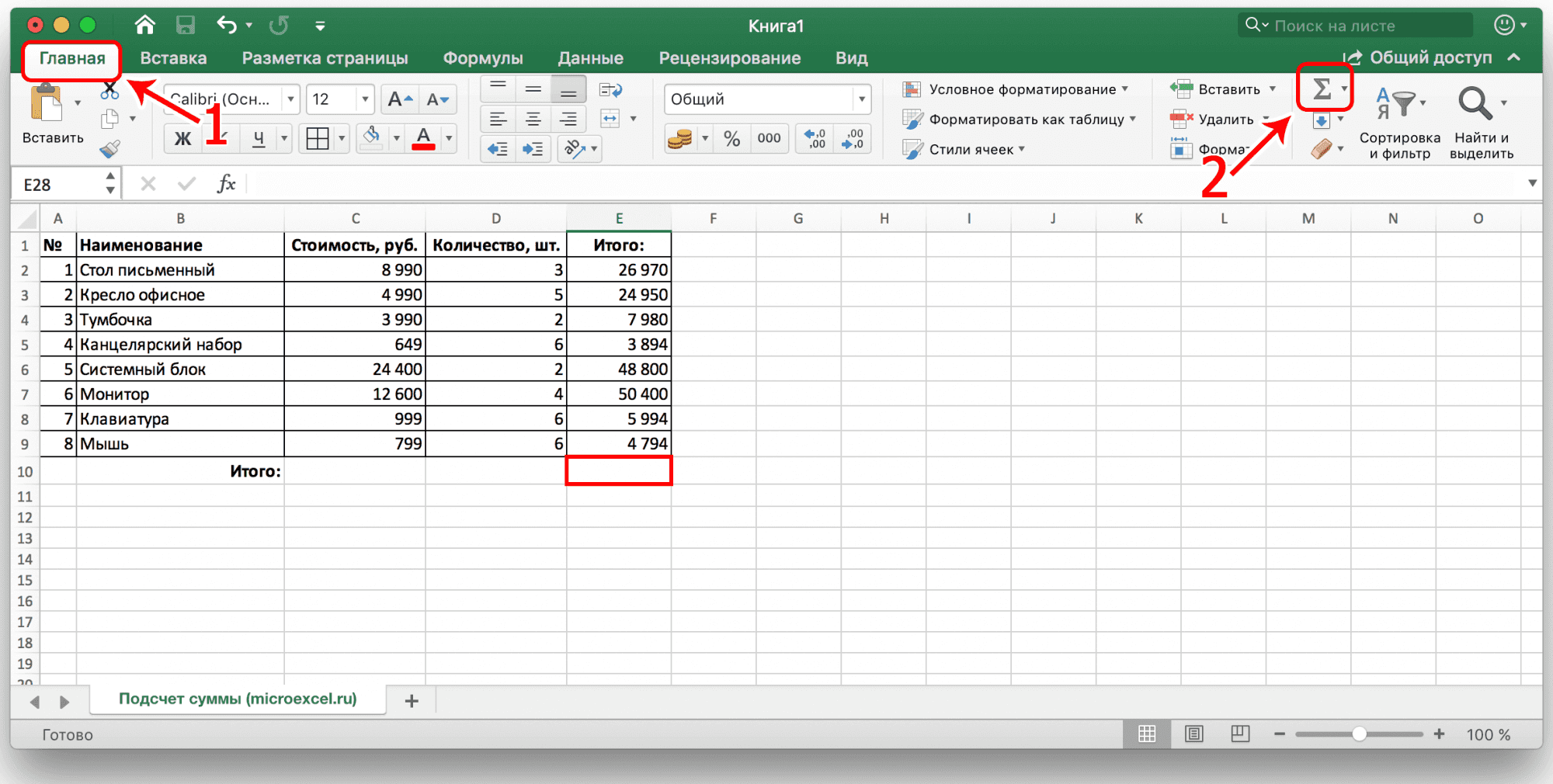Switch to the Данные tab
Screen dimensions: 1553x784
590,58
